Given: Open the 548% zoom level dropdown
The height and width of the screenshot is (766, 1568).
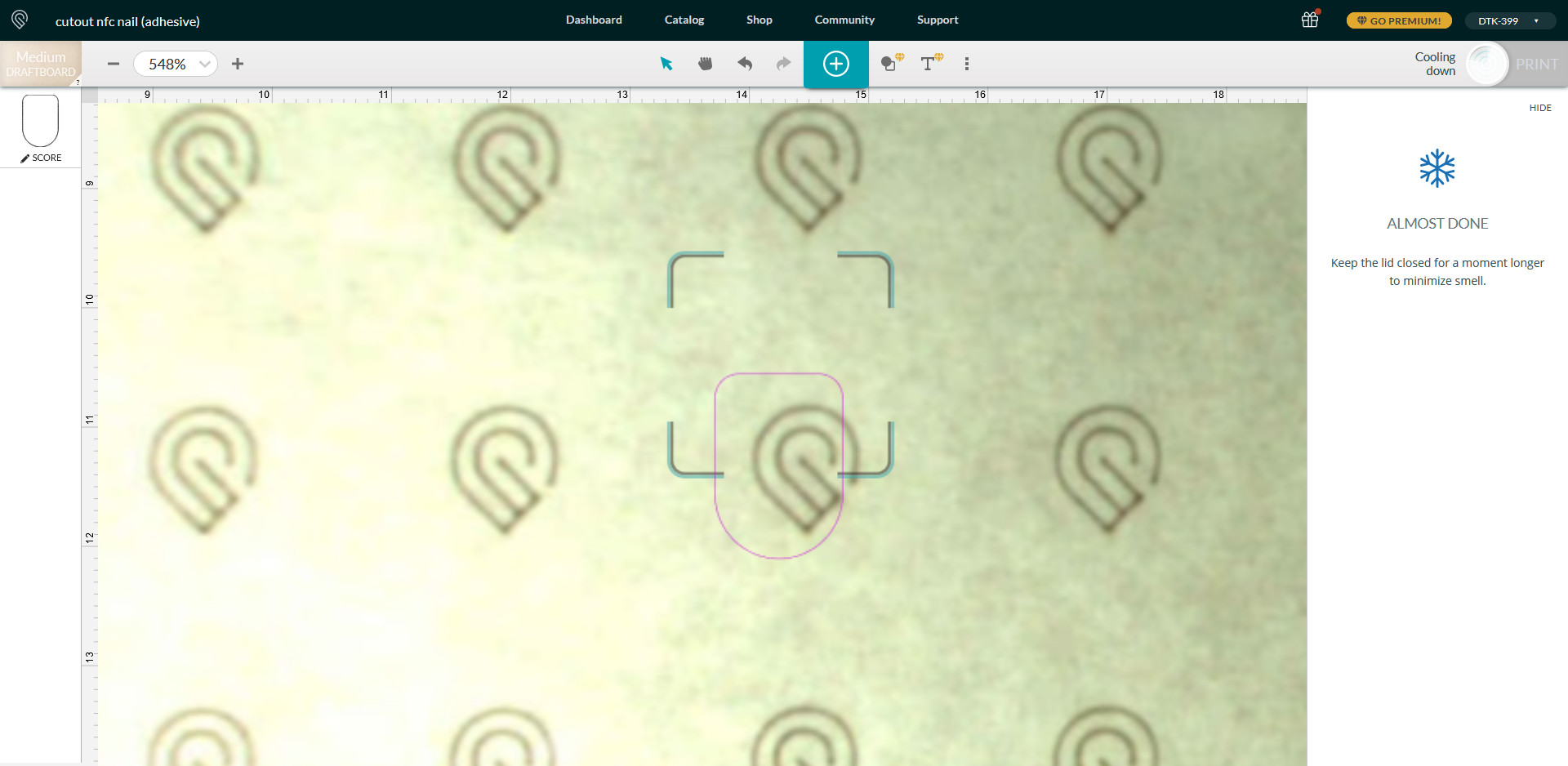Looking at the screenshot, I should coord(176,64).
